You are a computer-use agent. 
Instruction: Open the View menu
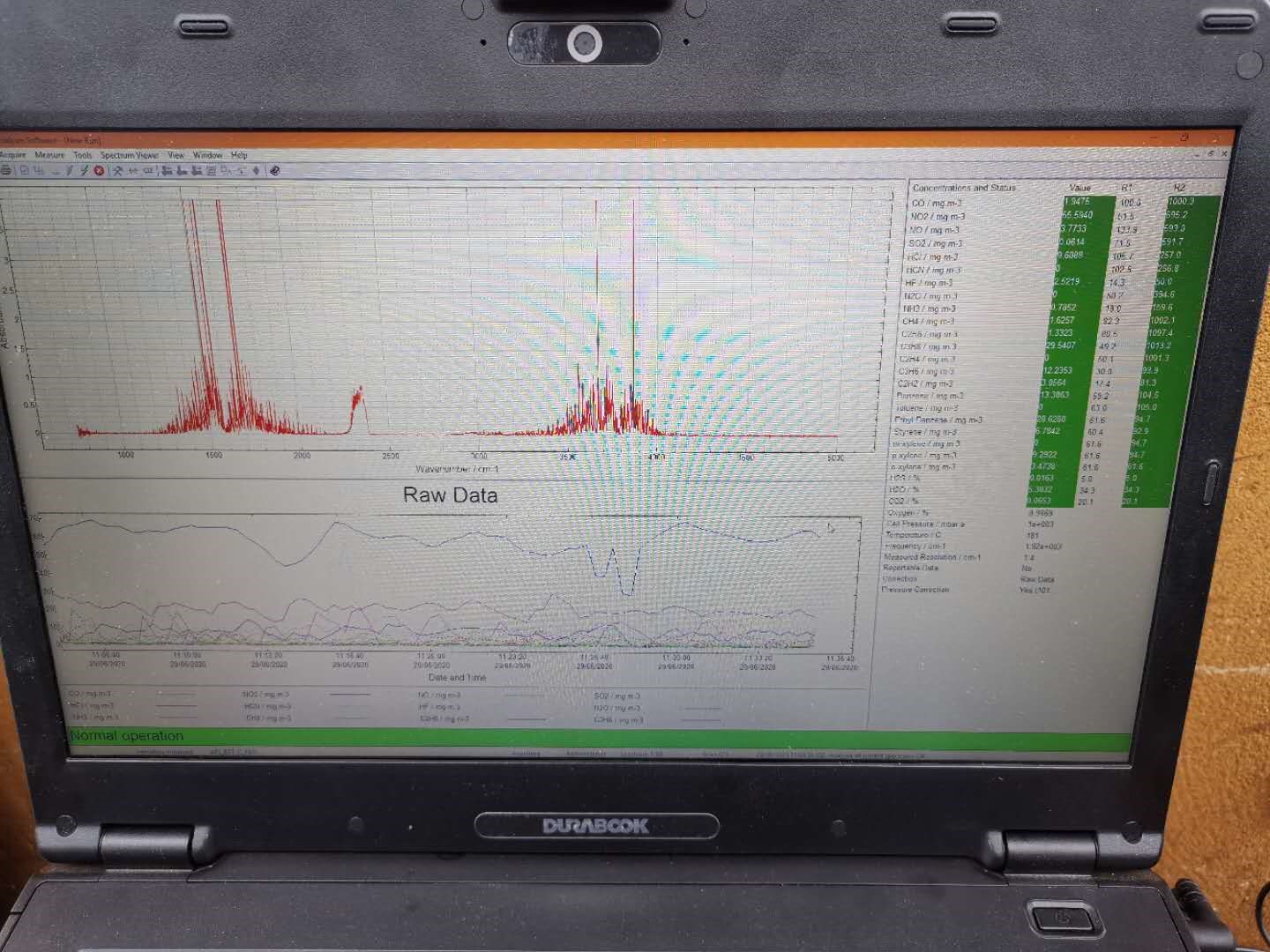[176, 155]
